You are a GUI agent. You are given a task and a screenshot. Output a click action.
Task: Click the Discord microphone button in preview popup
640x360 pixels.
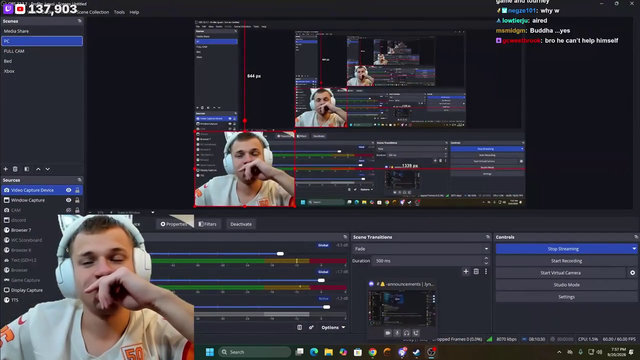pos(397,333)
